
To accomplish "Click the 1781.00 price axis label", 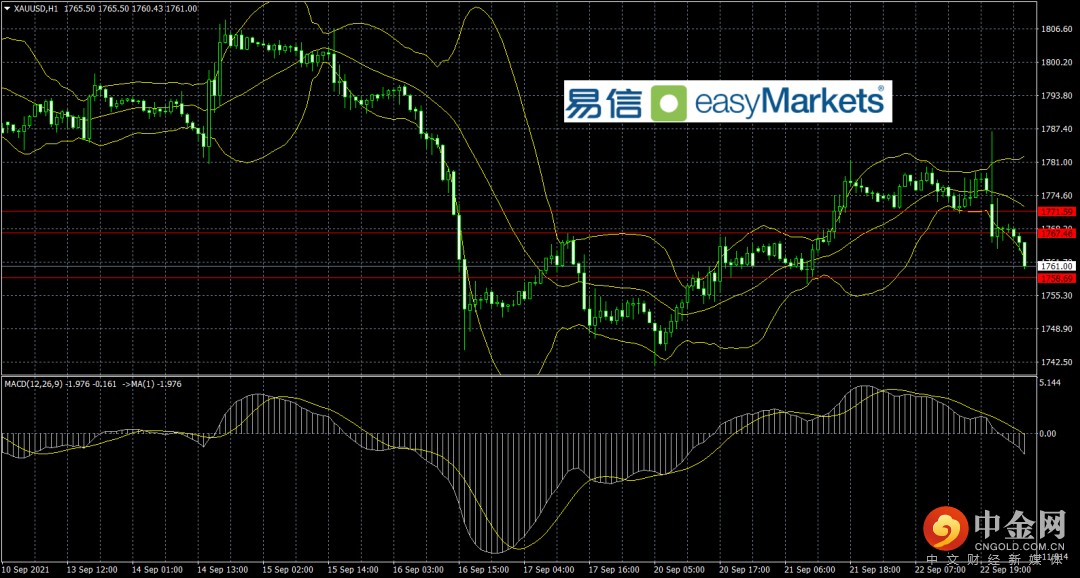I will 1057,163.
